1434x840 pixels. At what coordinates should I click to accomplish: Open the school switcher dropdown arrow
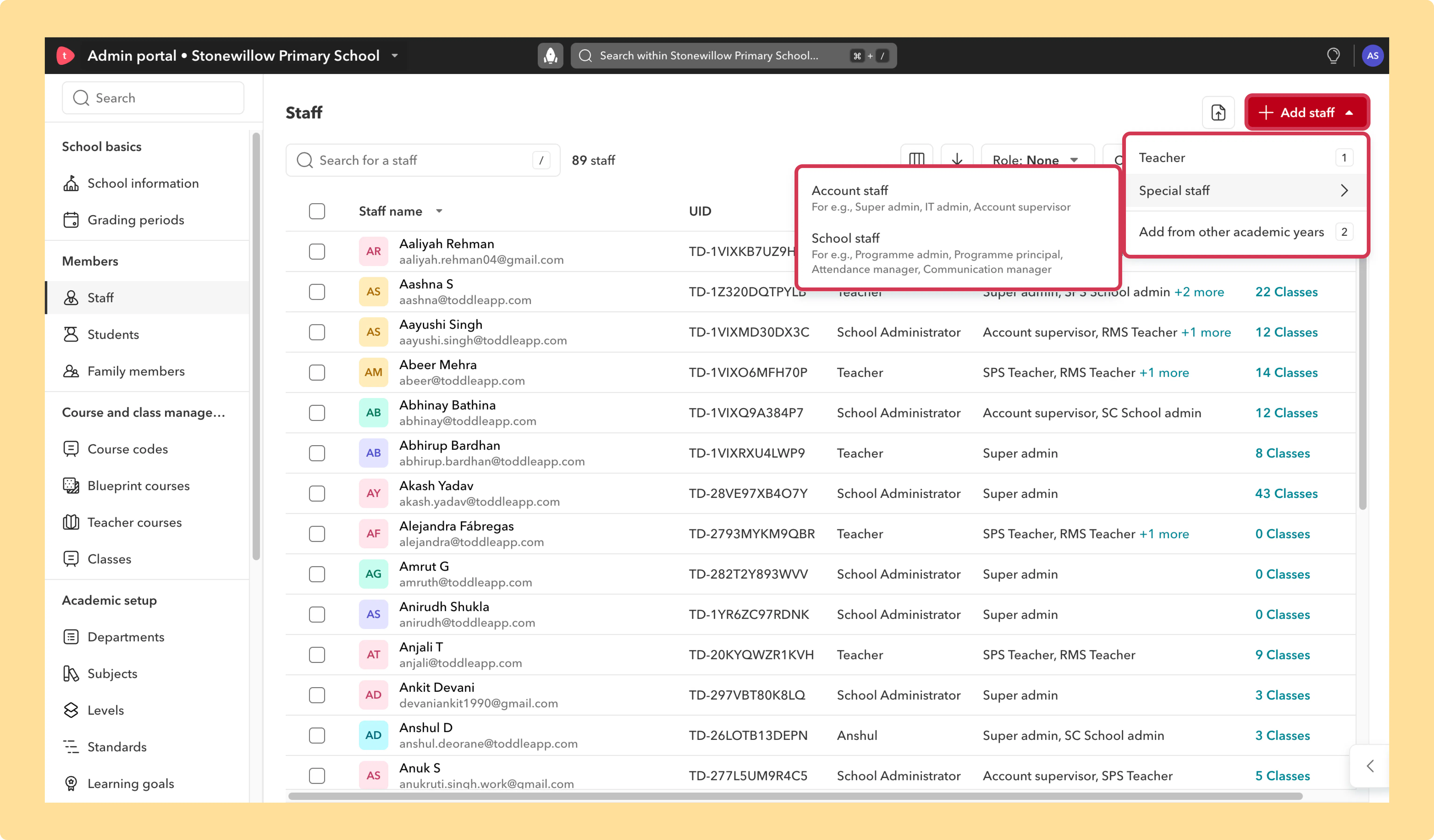(x=394, y=56)
